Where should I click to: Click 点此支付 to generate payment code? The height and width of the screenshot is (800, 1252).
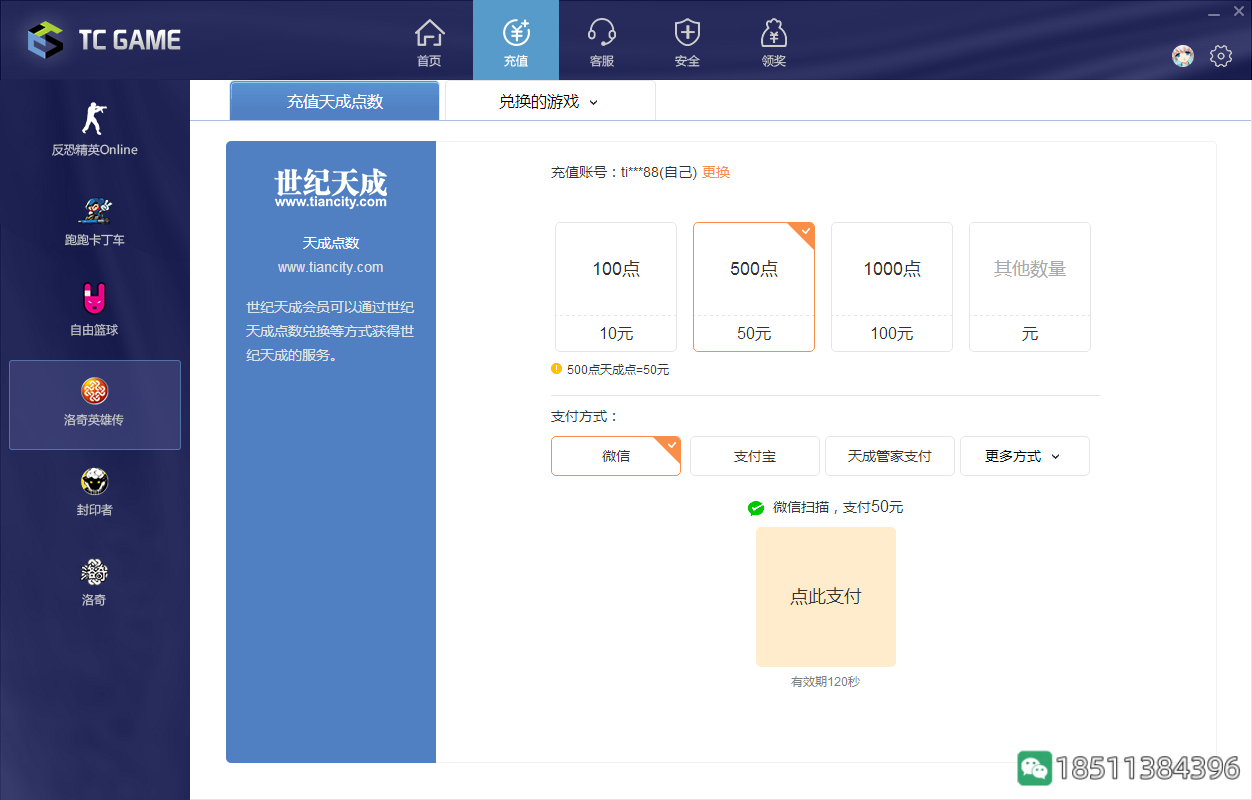(826, 596)
